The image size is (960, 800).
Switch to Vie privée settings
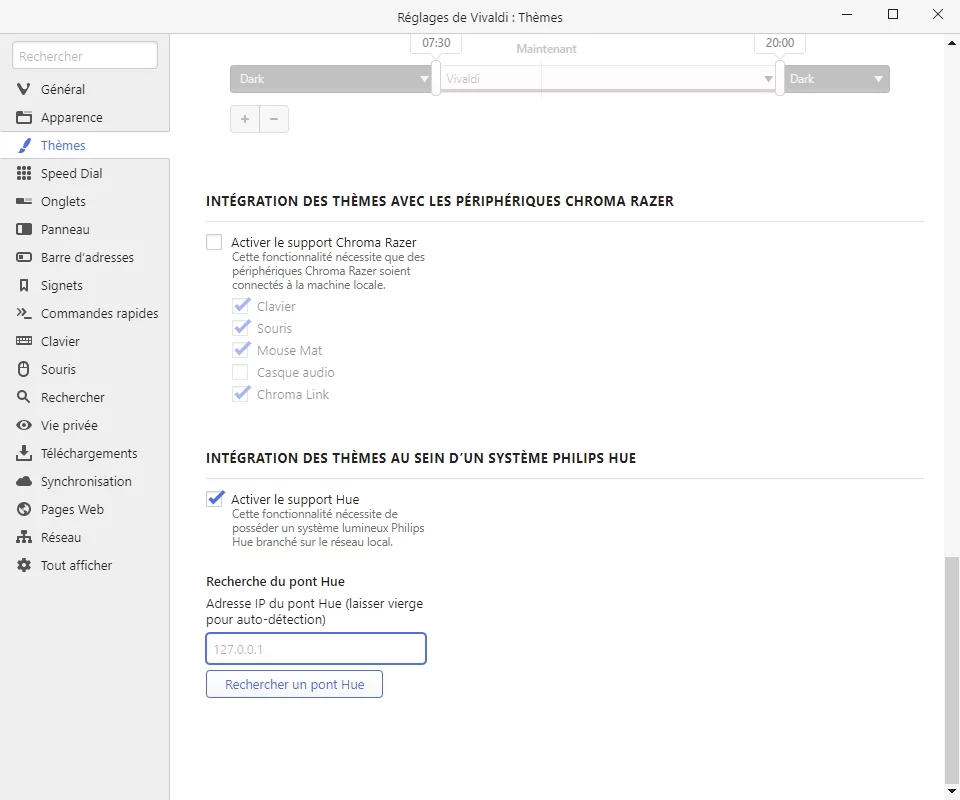tap(85, 425)
